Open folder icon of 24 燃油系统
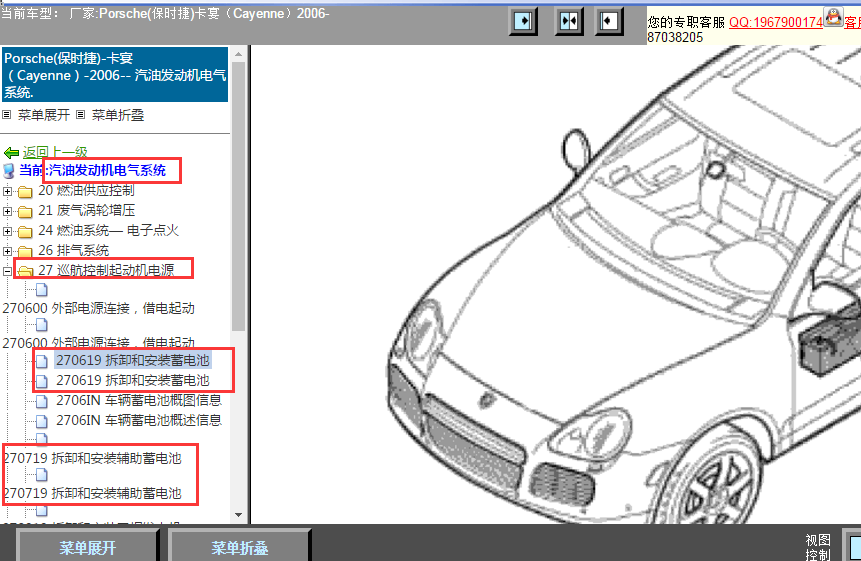 [25, 232]
